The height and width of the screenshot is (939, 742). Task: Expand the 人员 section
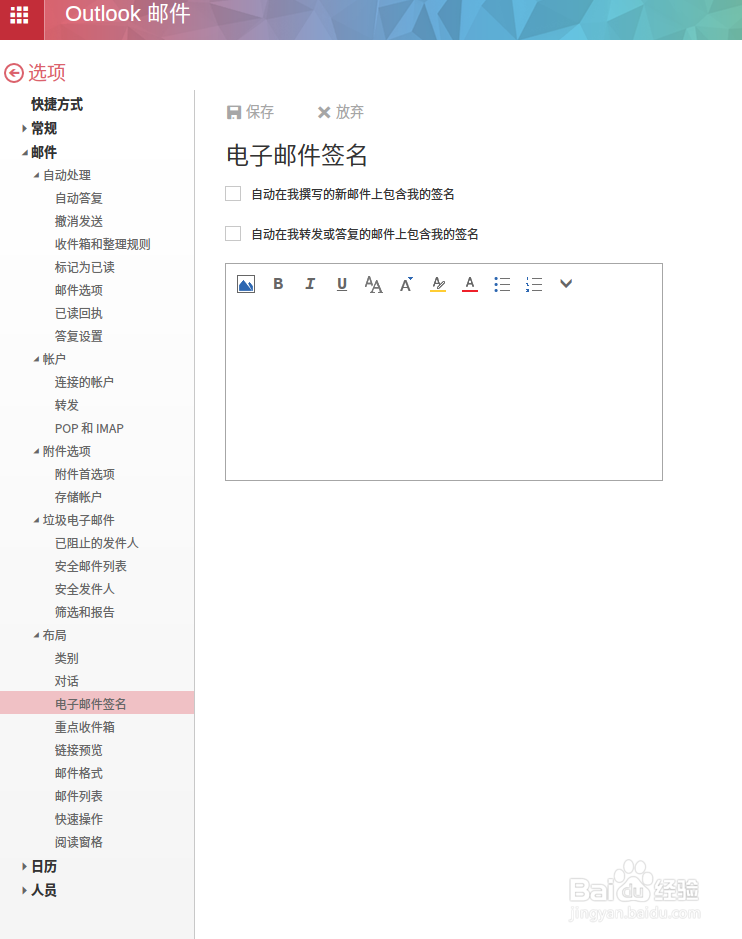tap(24, 890)
